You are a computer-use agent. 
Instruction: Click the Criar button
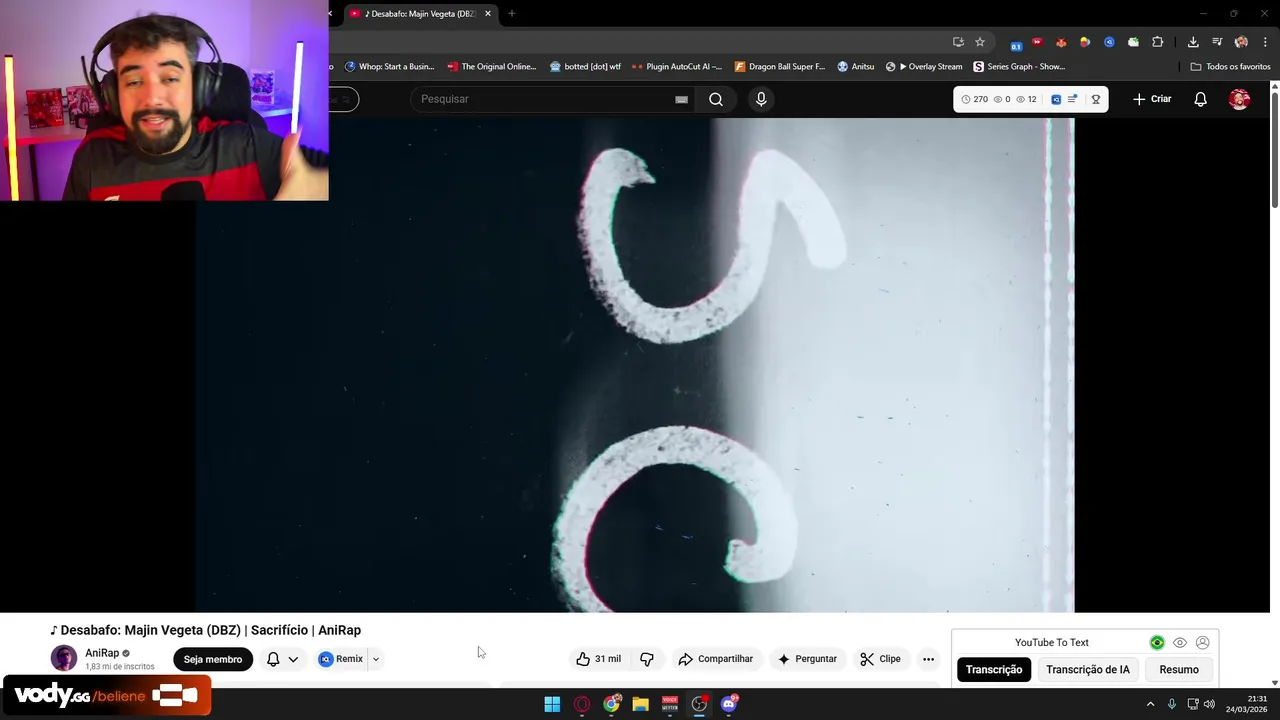pos(1152,99)
